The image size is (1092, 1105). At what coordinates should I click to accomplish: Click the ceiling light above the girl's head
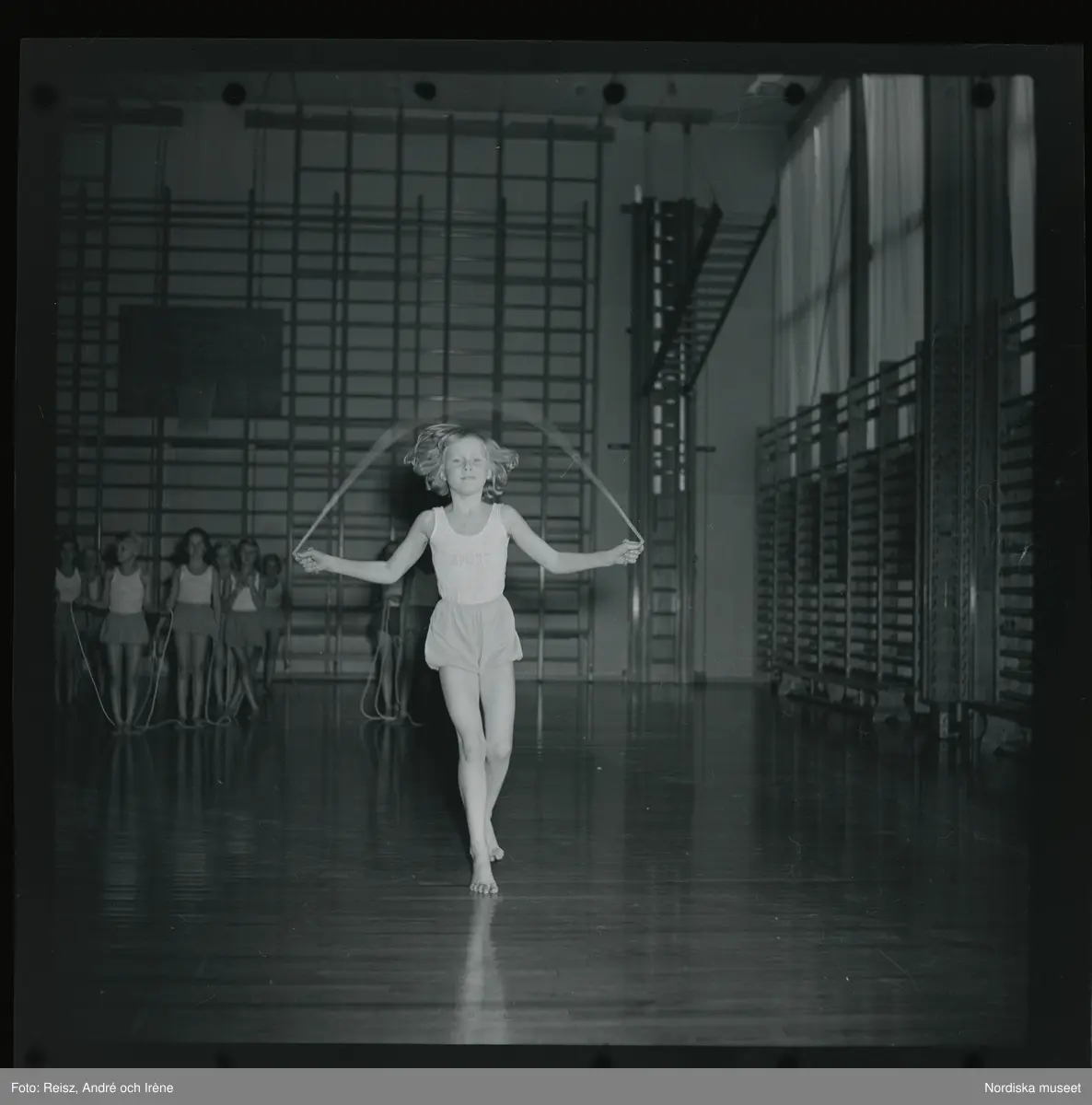[424, 90]
